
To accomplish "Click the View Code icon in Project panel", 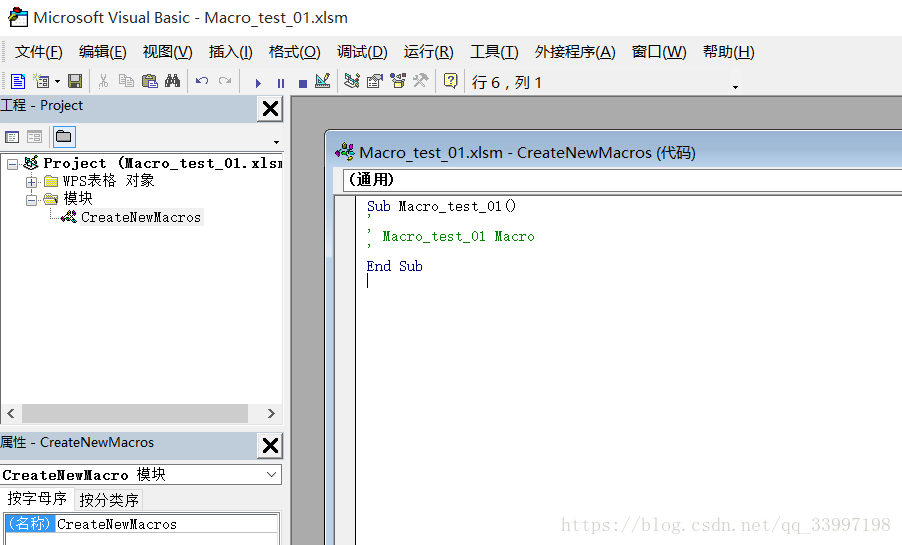I will (12, 137).
